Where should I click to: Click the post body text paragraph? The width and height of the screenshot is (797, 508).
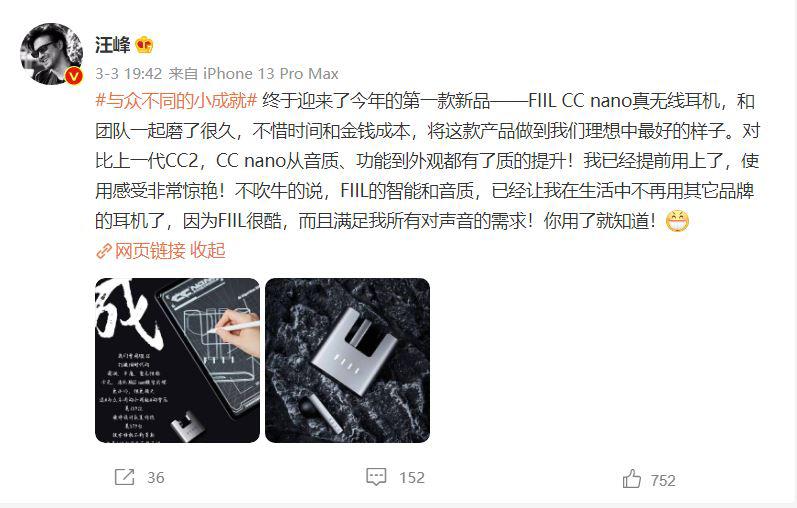[427, 161]
